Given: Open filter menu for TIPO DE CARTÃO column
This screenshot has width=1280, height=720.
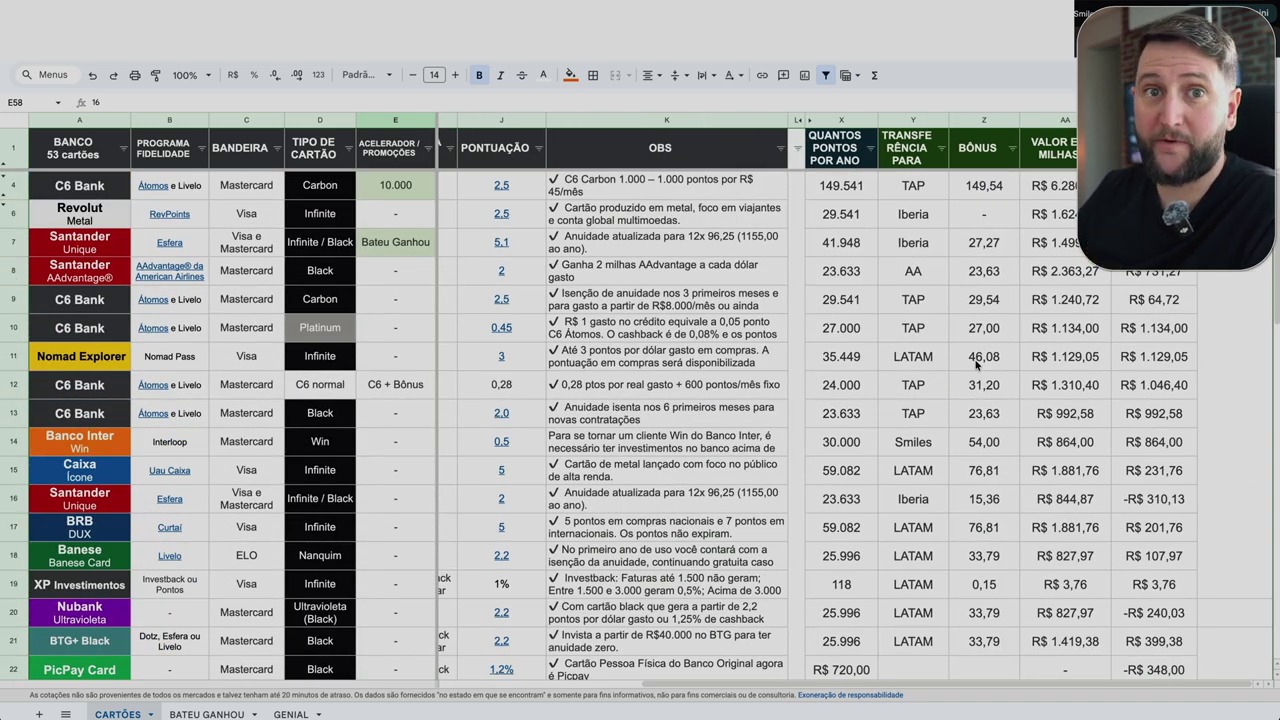Looking at the screenshot, I should tap(347, 149).
